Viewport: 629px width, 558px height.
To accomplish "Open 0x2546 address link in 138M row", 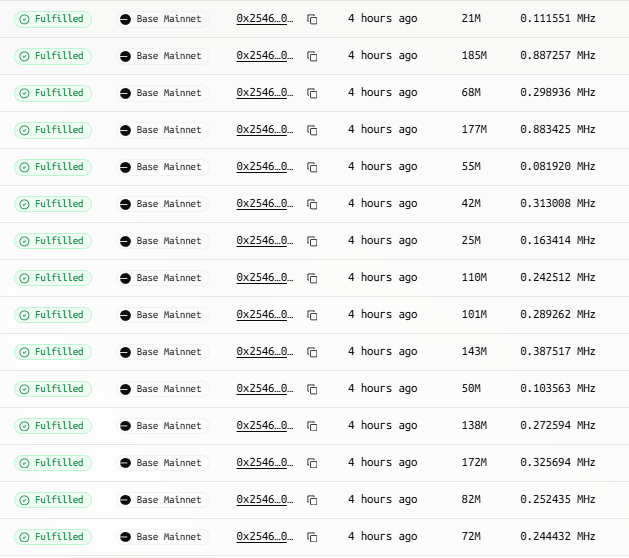I will click(x=265, y=425).
